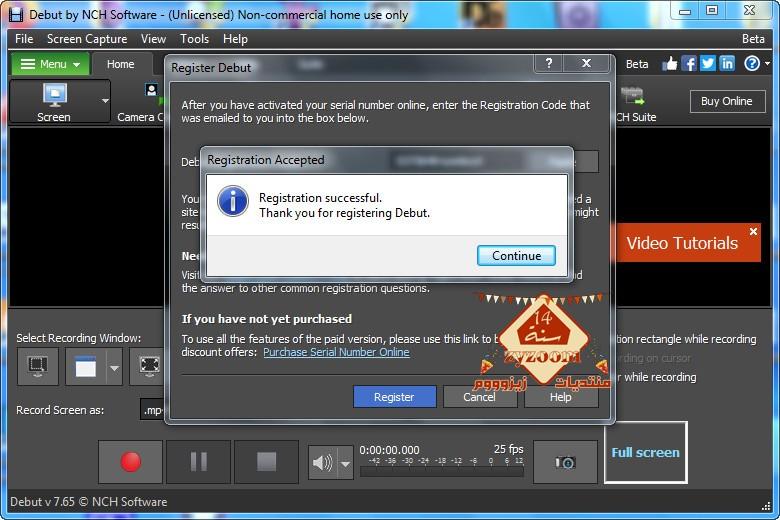Expand window selection dropdown arrow
The image size is (780, 520).
click(114, 368)
